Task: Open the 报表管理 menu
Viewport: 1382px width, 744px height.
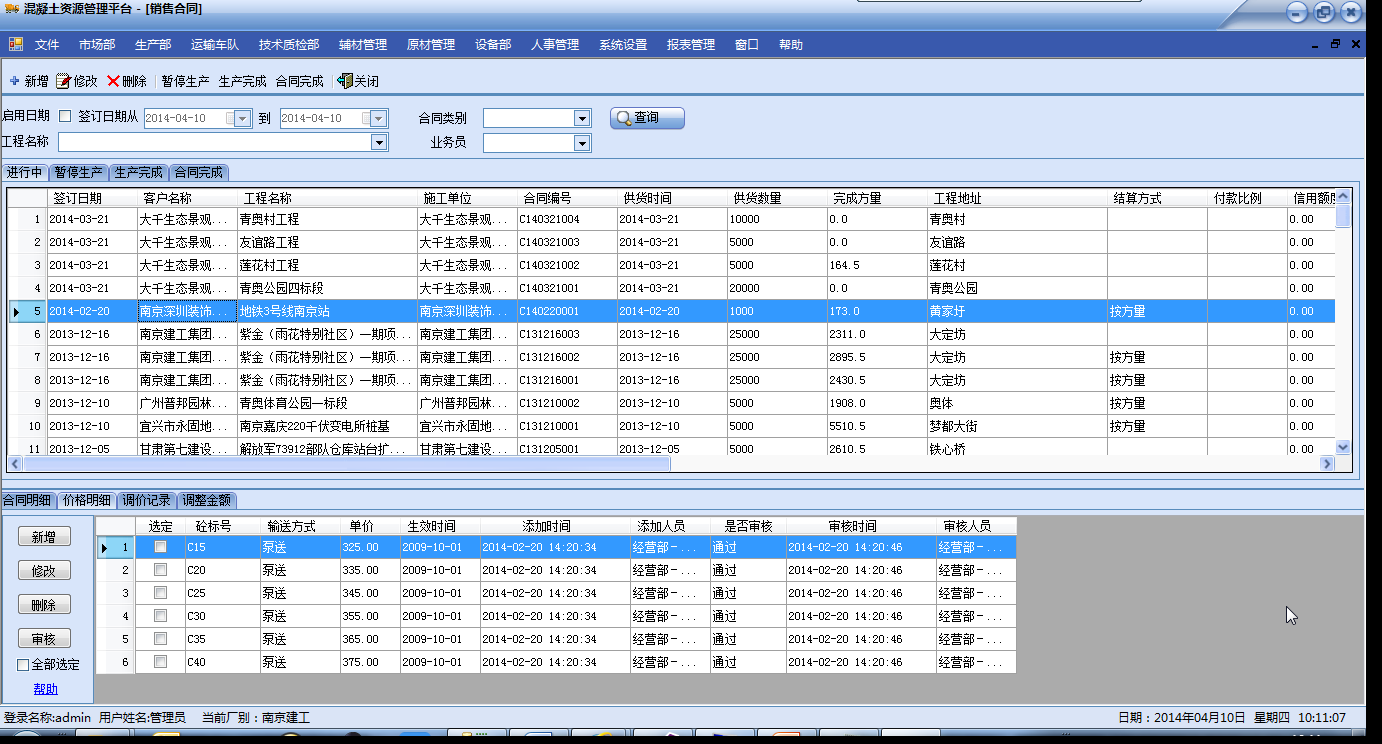Action: point(690,44)
